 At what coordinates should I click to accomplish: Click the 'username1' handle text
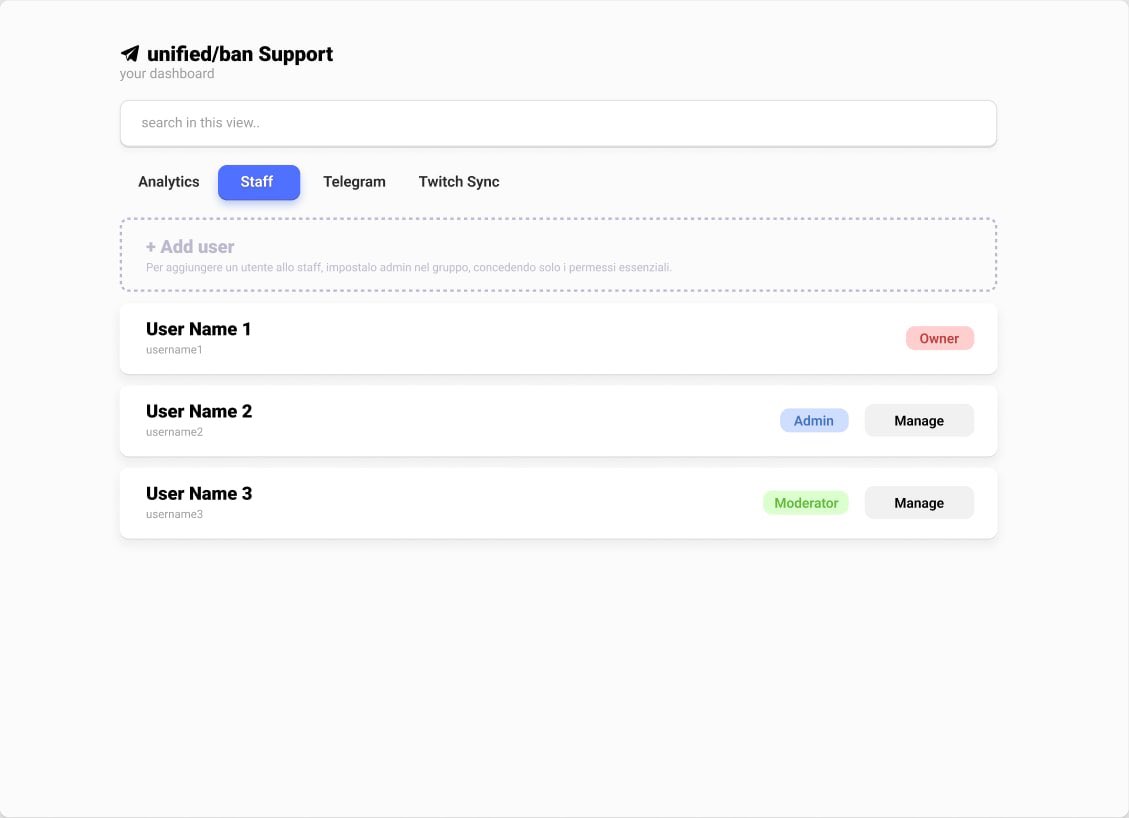tap(174, 350)
